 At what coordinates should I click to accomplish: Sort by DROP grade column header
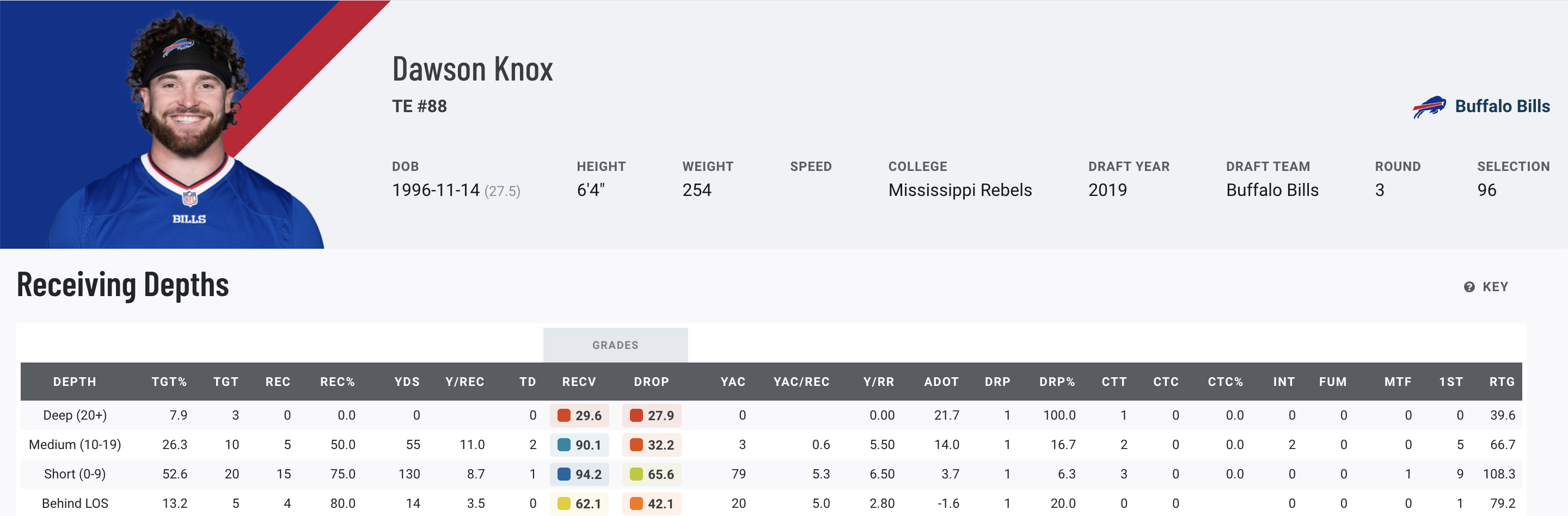(x=651, y=382)
